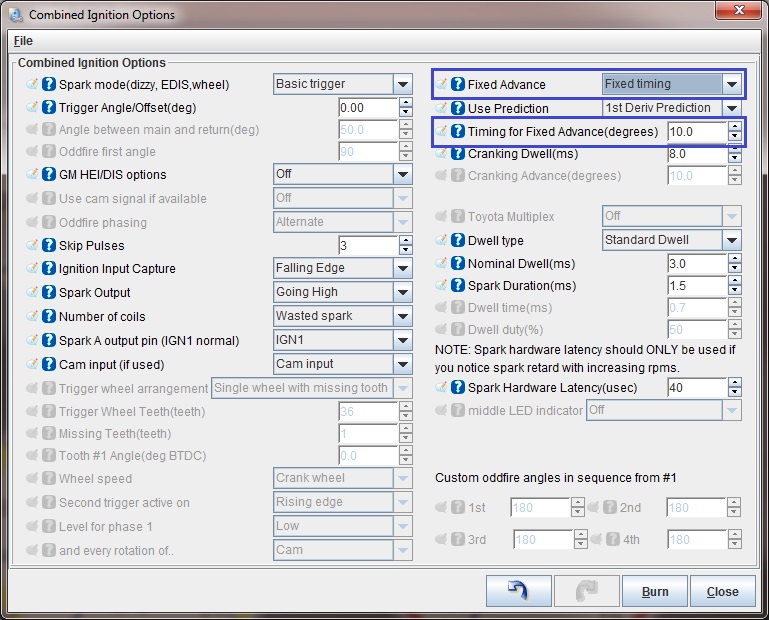Click the pencil icon beside Trigger Angle/Offset
Viewport: 769px width, 620px height.
point(33,108)
